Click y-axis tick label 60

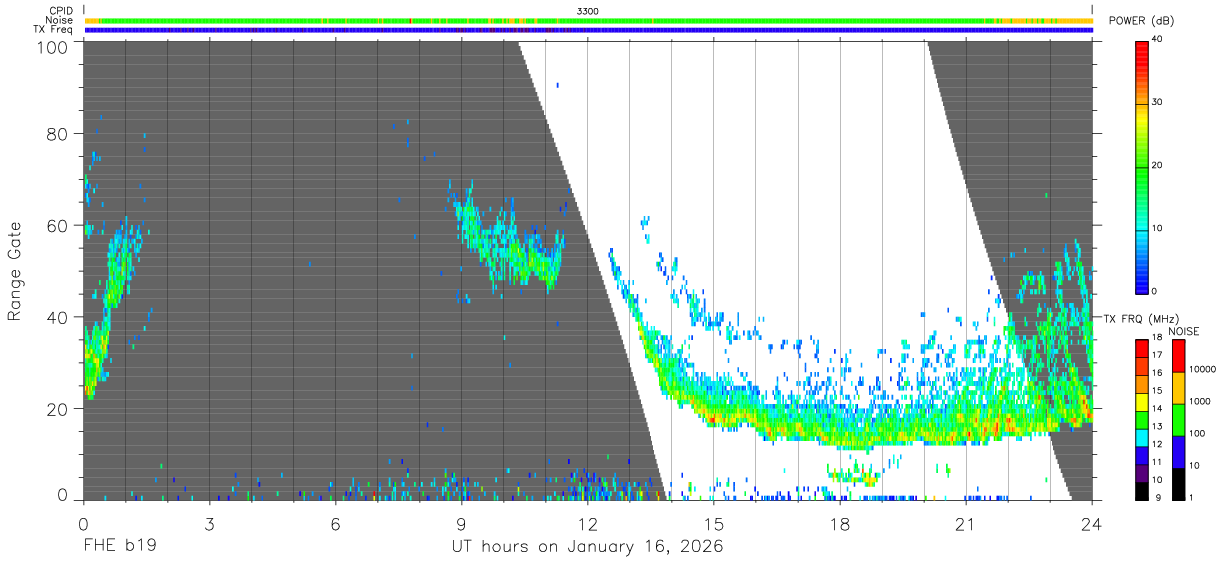tap(58, 225)
